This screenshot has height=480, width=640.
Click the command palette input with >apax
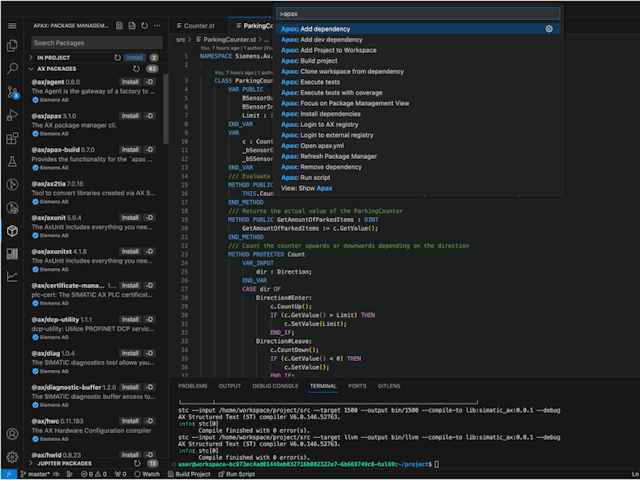tap(418, 14)
